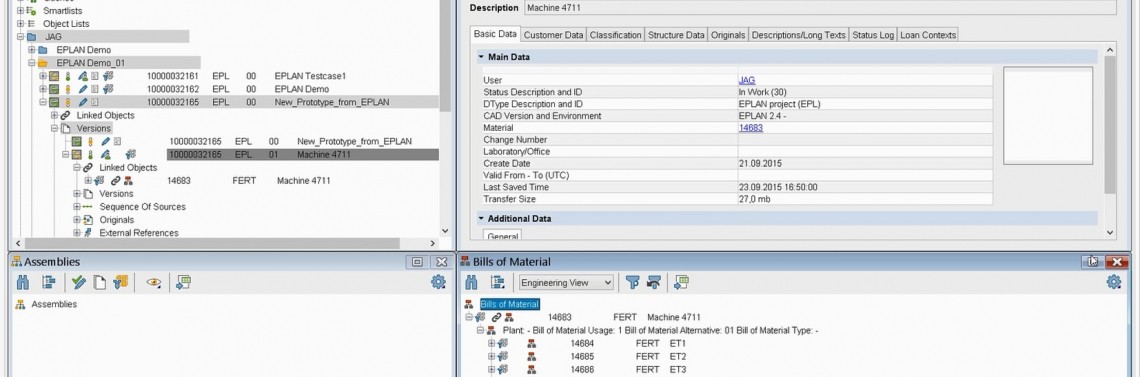
Task: Collapse the JAG folder node
Action: point(20,37)
